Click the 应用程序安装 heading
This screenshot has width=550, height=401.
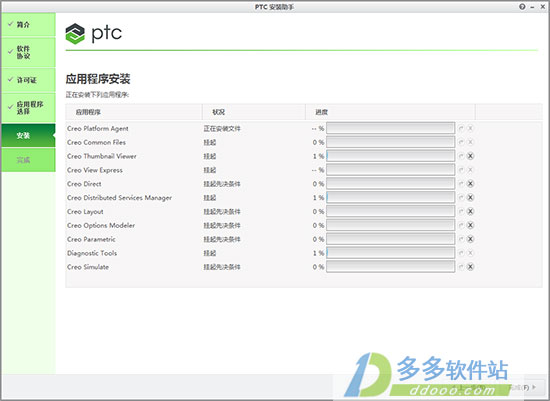(98, 79)
